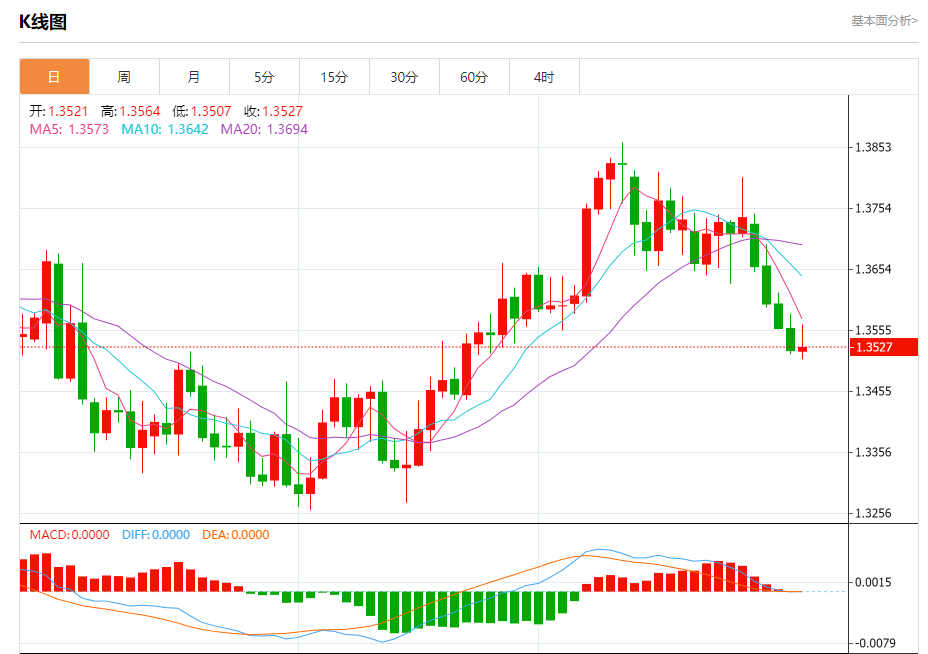The height and width of the screenshot is (654, 928).
Task: Click the 低:1.3507 low price value
Action: (x=202, y=111)
